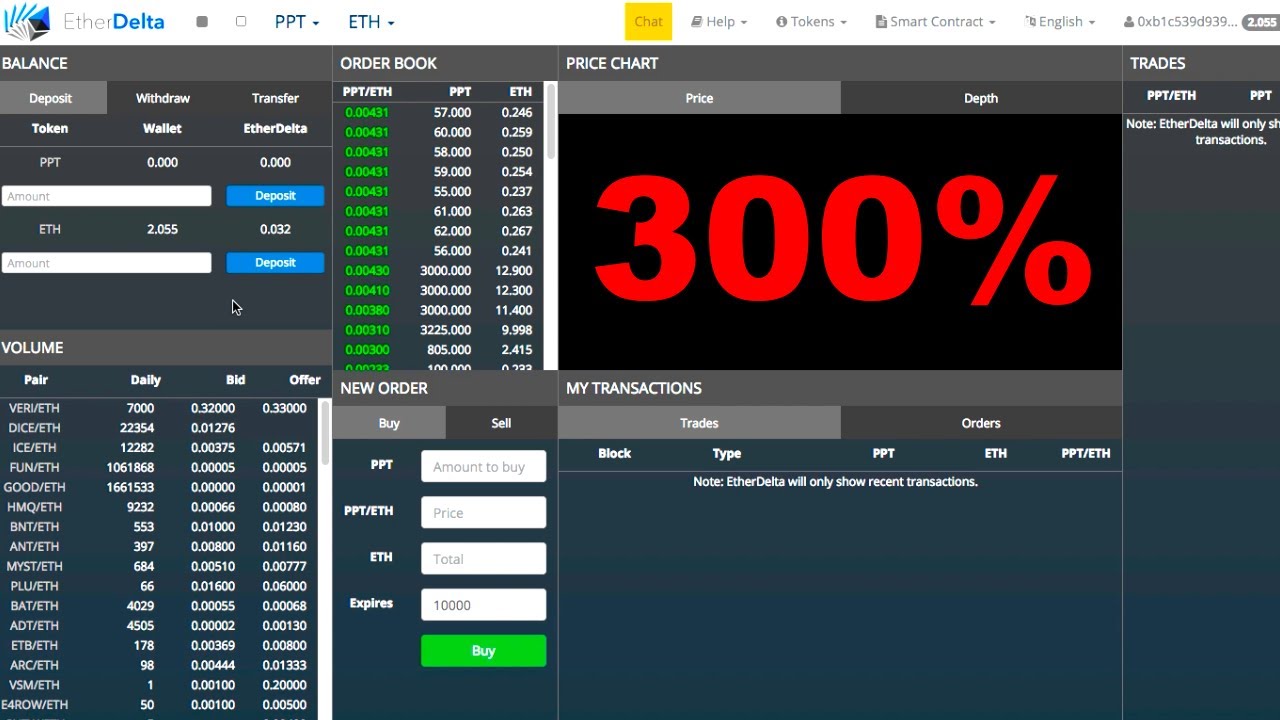Viewport: 1280px width, 720px height.
Task: Select the FUN/ETH pair
Action: (159, 468)
